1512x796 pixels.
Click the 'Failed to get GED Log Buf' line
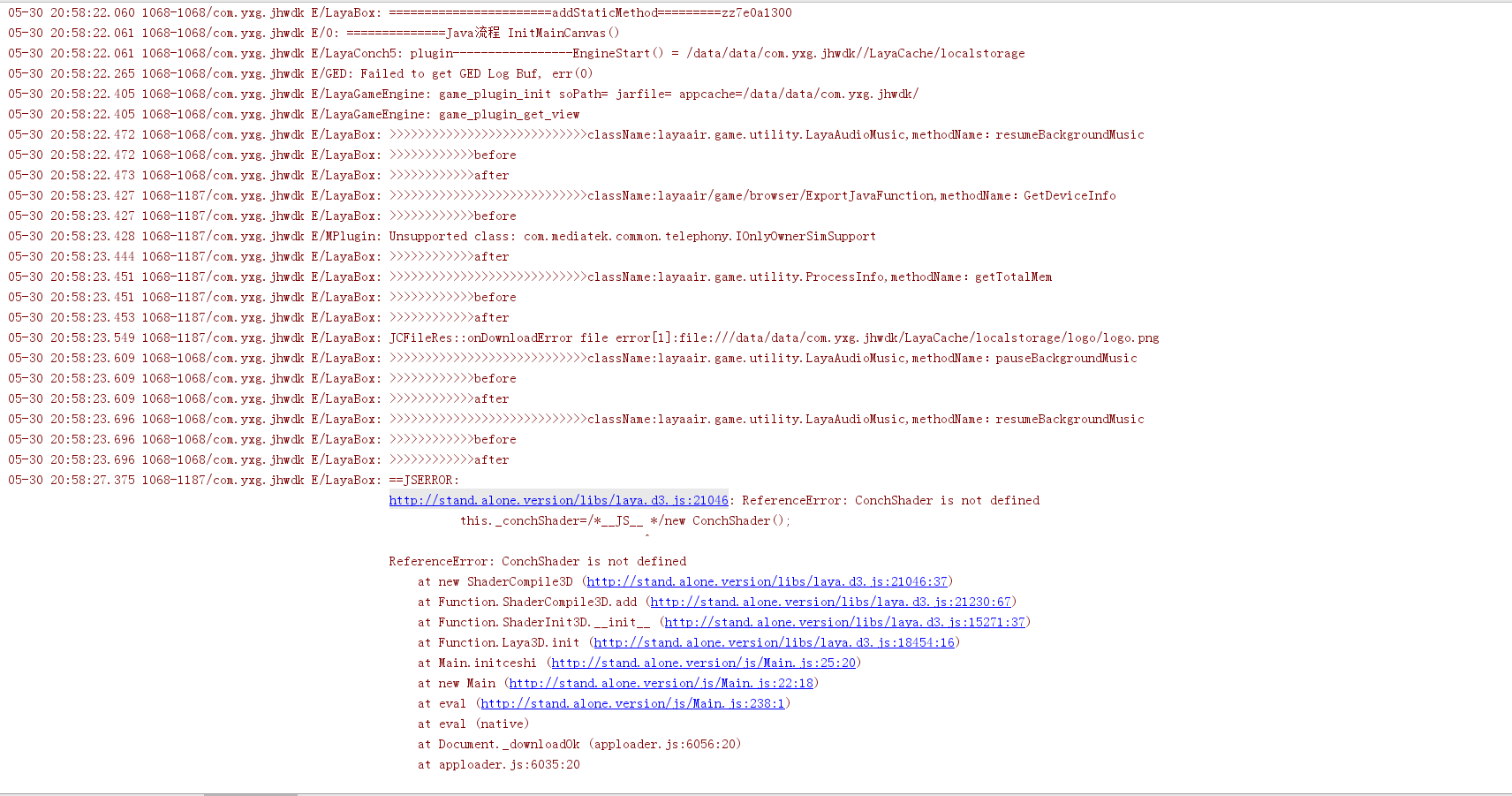(477, 74)
